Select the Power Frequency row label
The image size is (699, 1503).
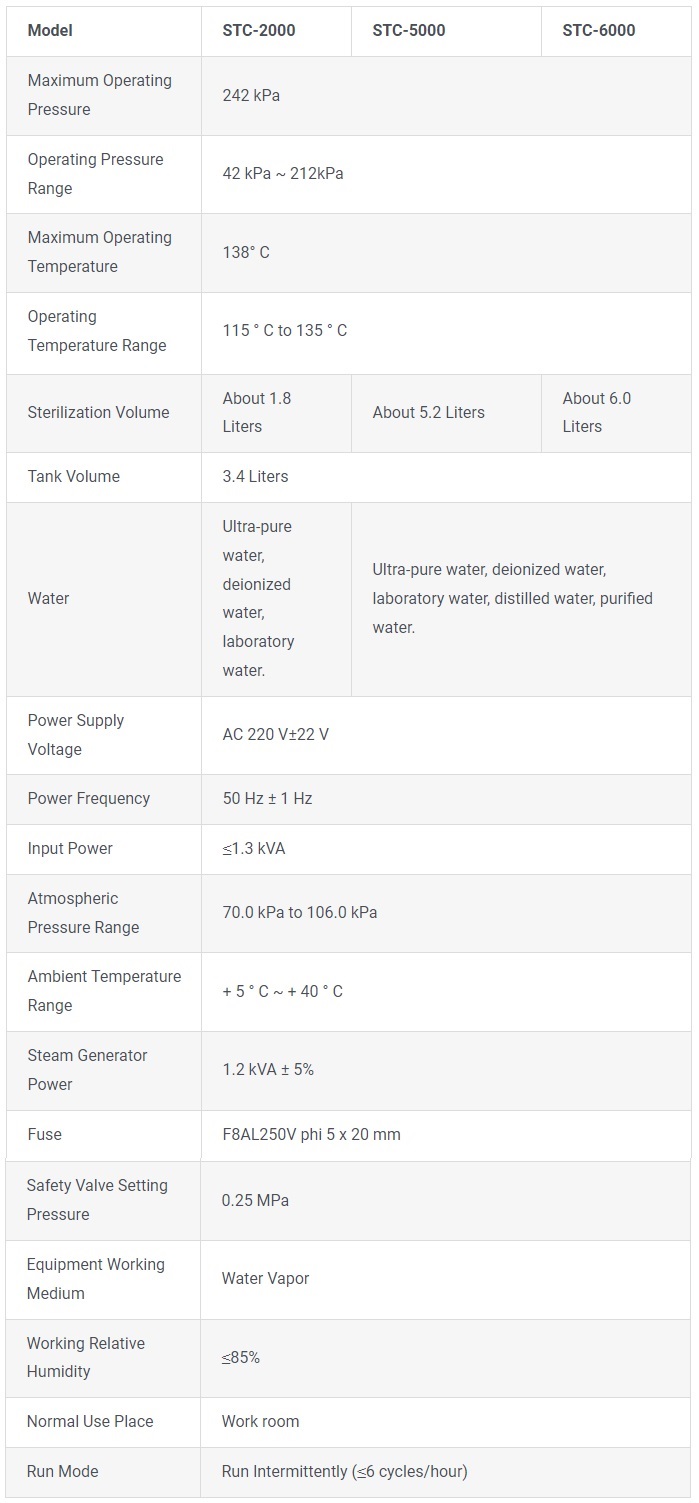[88, 798]
